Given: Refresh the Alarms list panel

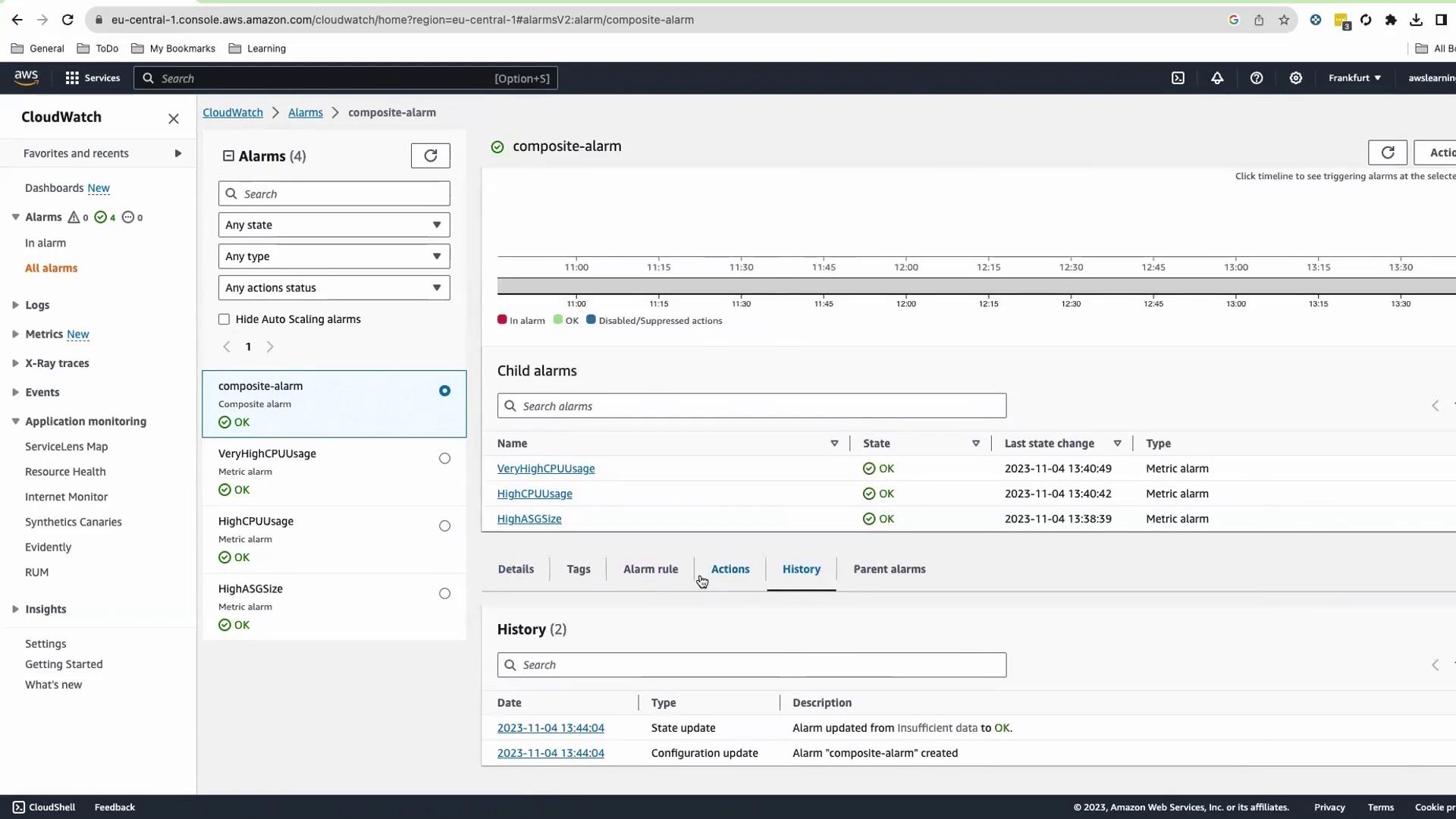Looking at the screenshot, I should pyautogui.click(x=430, y=155).
